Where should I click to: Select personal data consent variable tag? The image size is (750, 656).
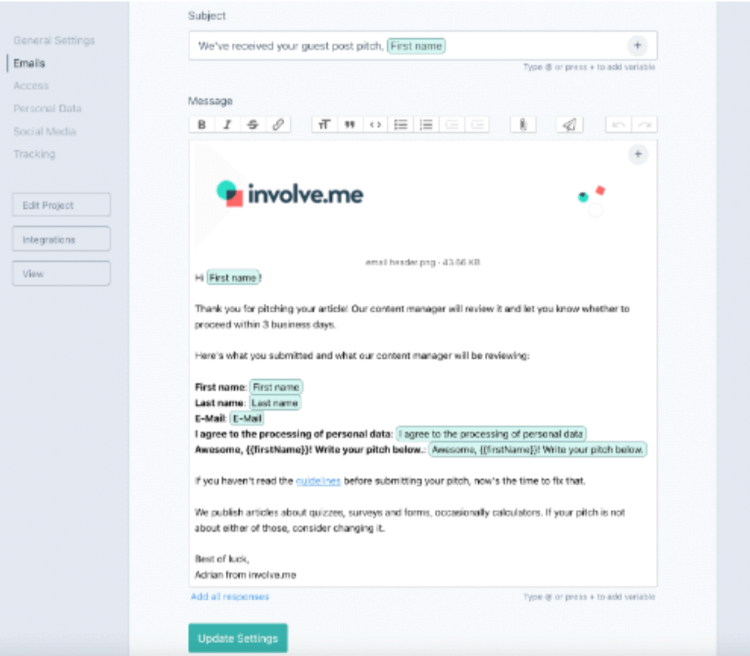click(x=491, y=434)
